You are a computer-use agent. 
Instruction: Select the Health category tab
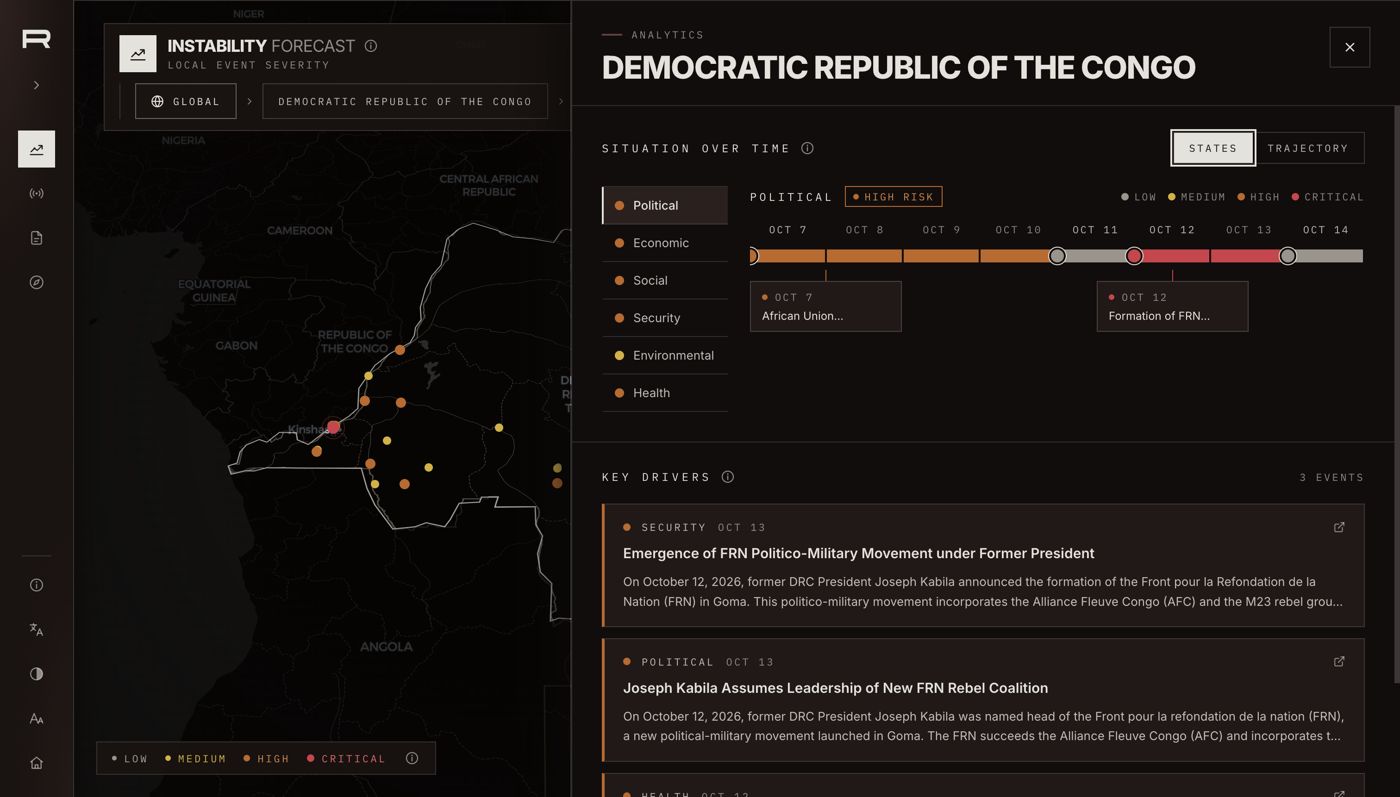coord(665,393)
